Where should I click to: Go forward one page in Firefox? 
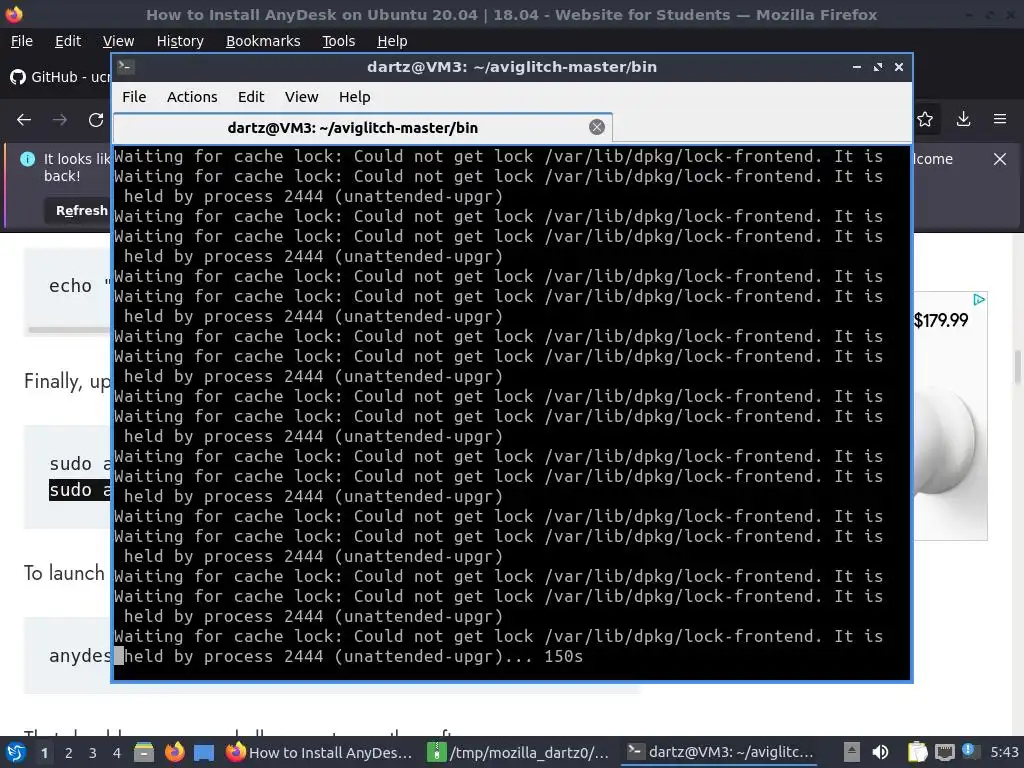[60, 120]
